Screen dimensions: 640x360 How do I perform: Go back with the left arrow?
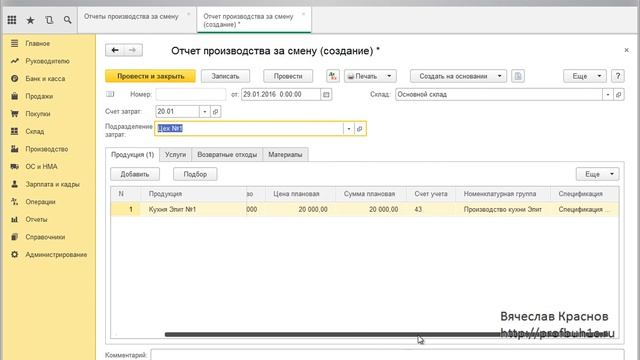(115, 50)
